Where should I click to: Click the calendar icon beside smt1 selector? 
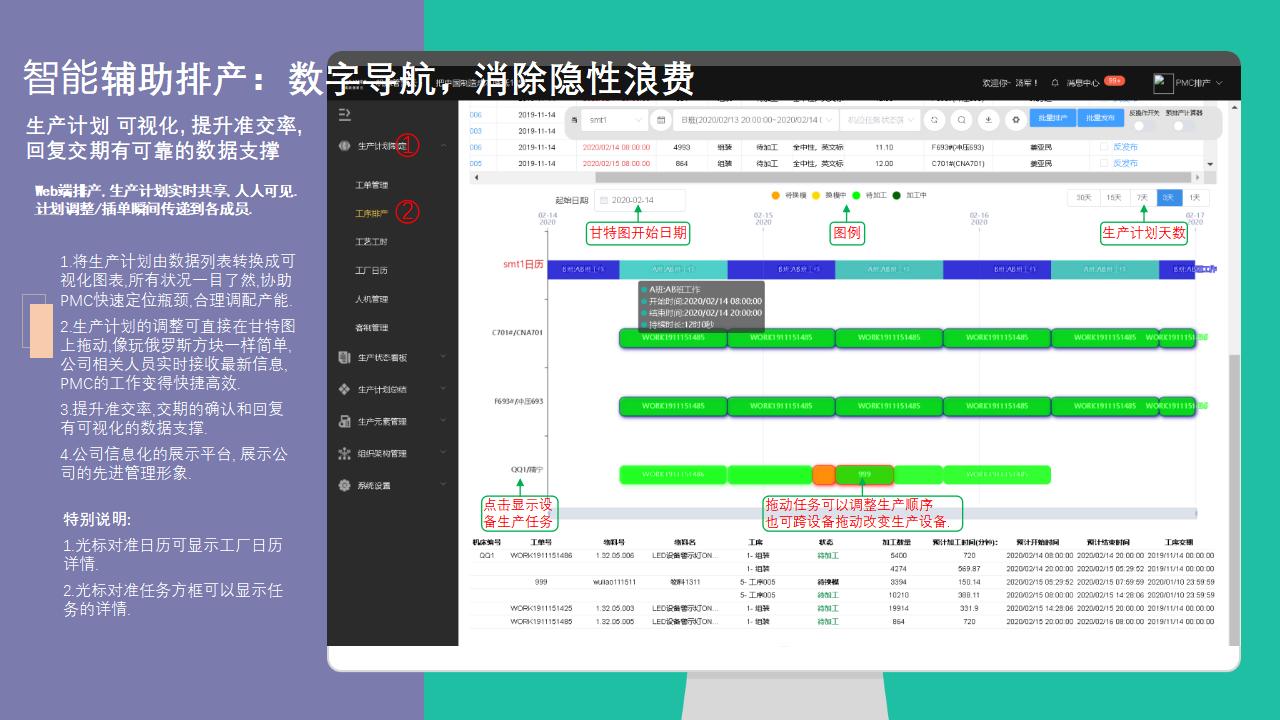660,119
